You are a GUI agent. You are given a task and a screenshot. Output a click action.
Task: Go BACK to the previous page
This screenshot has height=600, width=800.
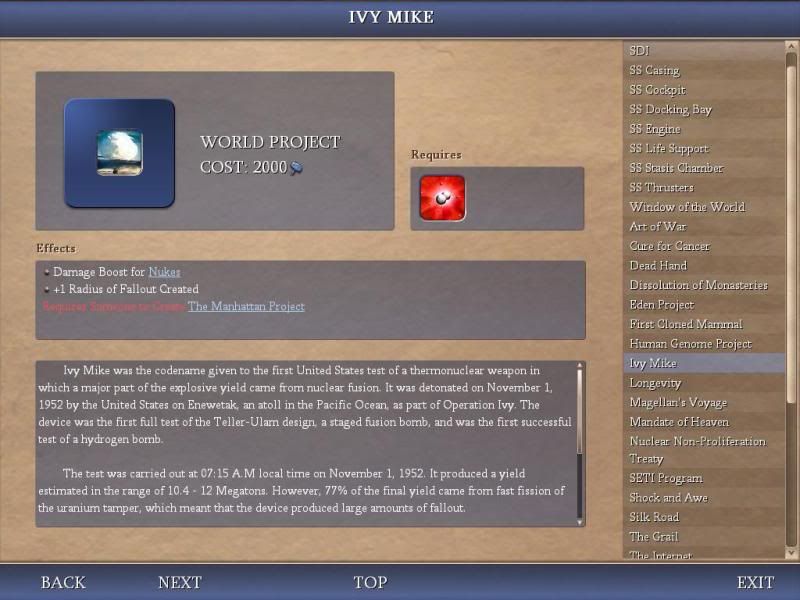click(63, 582)
